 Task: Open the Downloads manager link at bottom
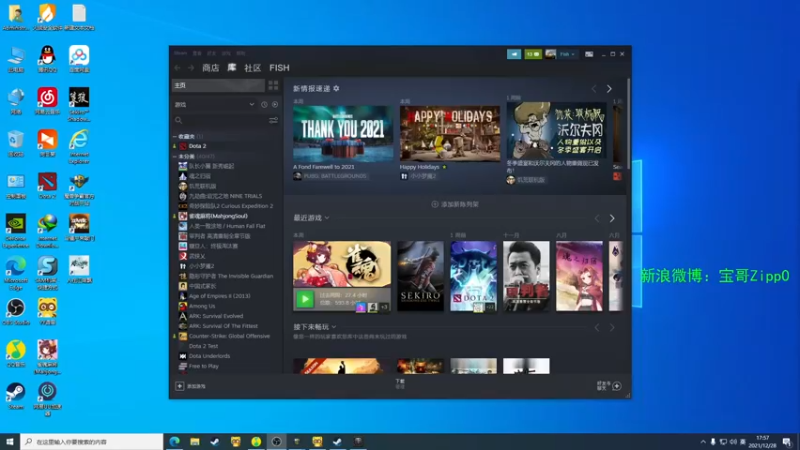(x=400, y=384)
